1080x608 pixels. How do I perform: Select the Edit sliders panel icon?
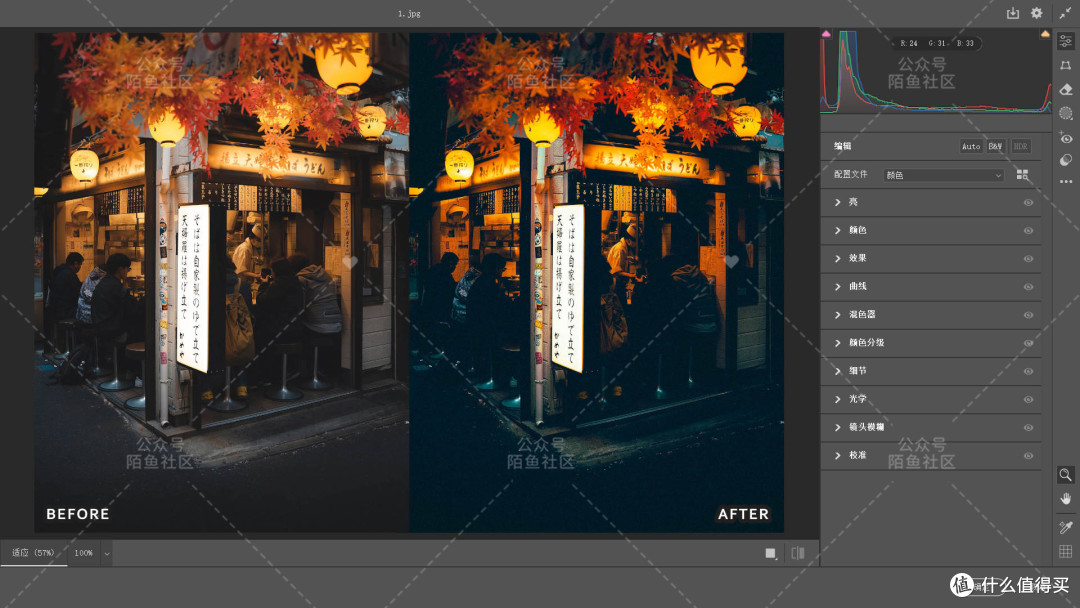1066,41
